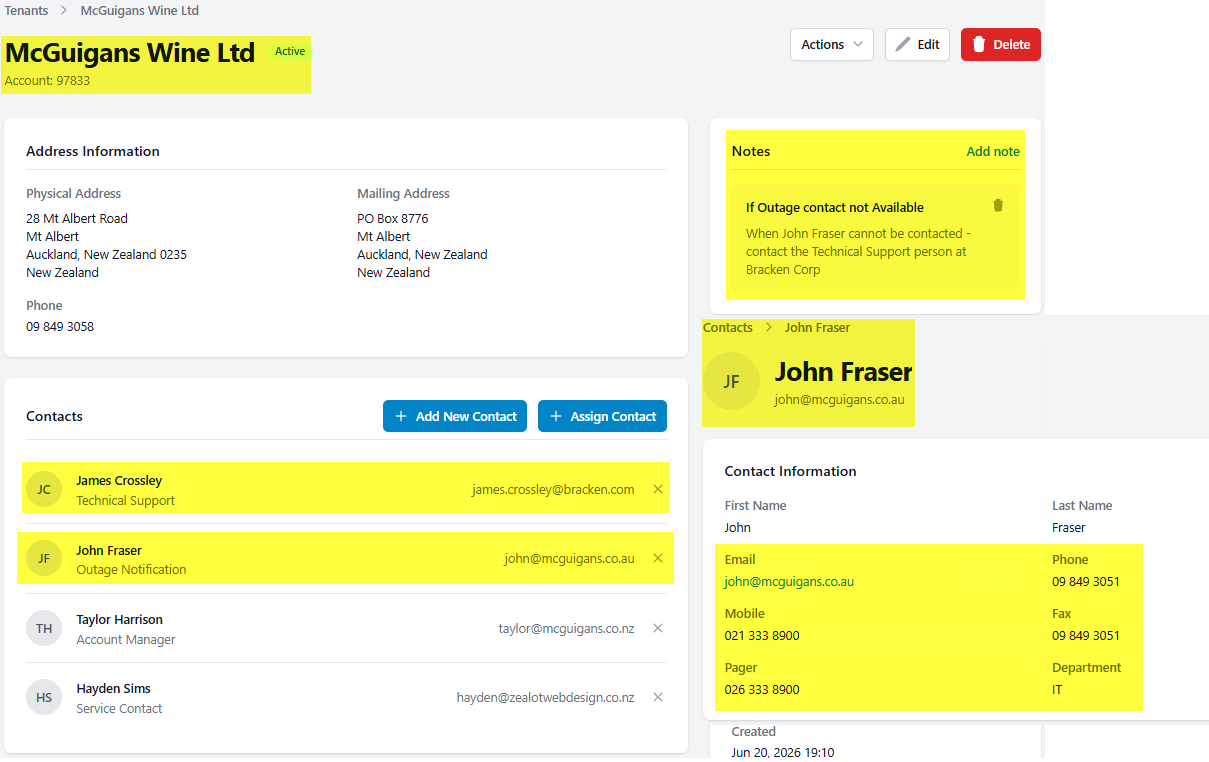
Task: Open Taylor Harrison contact name
Action: (120, 619)
